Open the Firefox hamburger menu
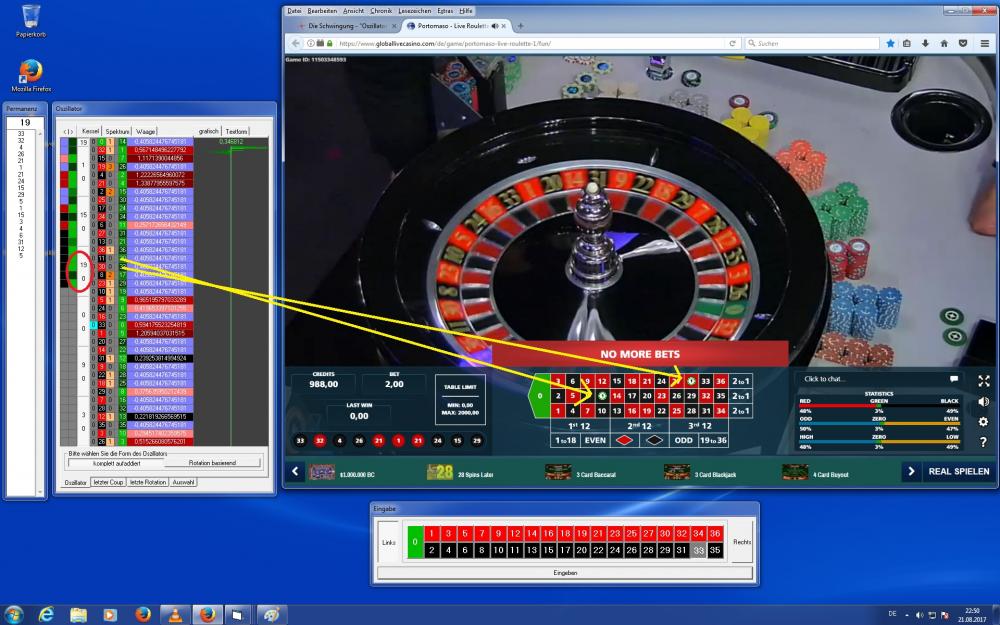Screen dimensions: 1000x625 985,43
